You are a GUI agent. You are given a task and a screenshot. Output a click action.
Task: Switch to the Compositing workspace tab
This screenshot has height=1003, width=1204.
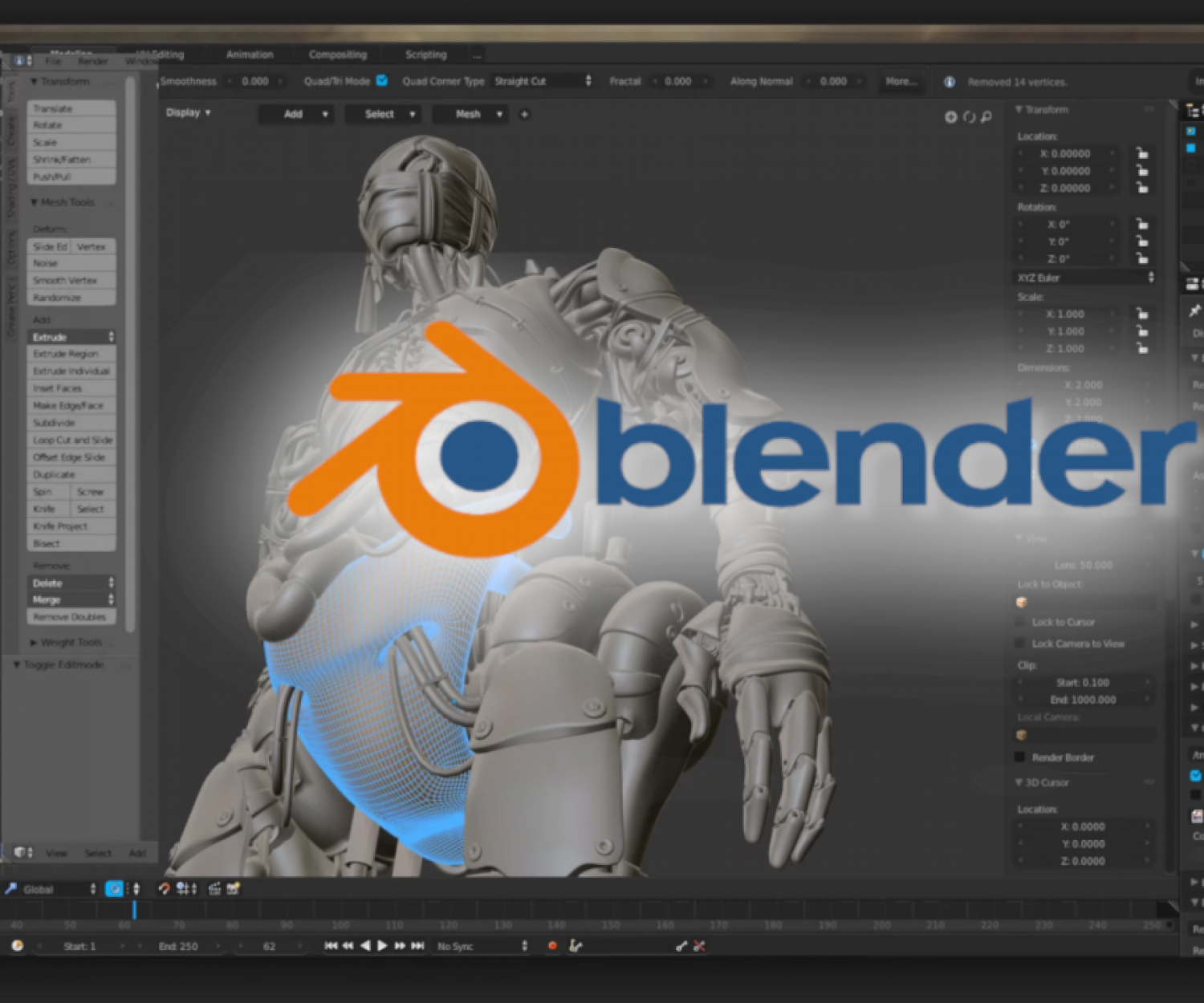[x=337, y=55]
